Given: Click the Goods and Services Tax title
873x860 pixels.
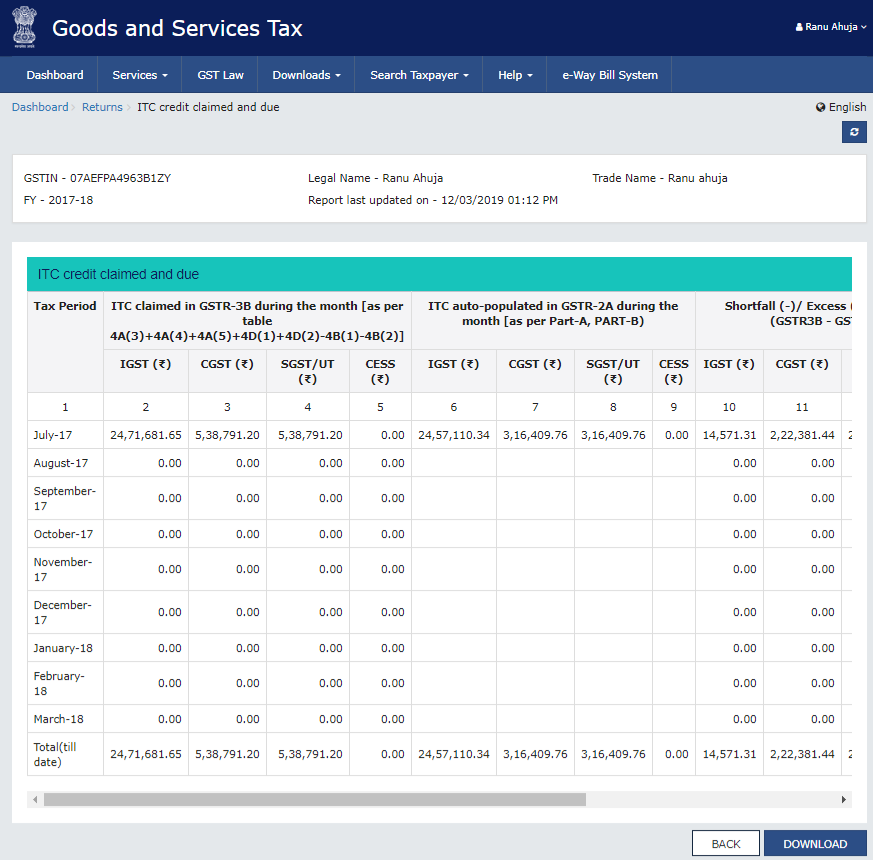Looking at the screenshot, I should tap(177, 28).
